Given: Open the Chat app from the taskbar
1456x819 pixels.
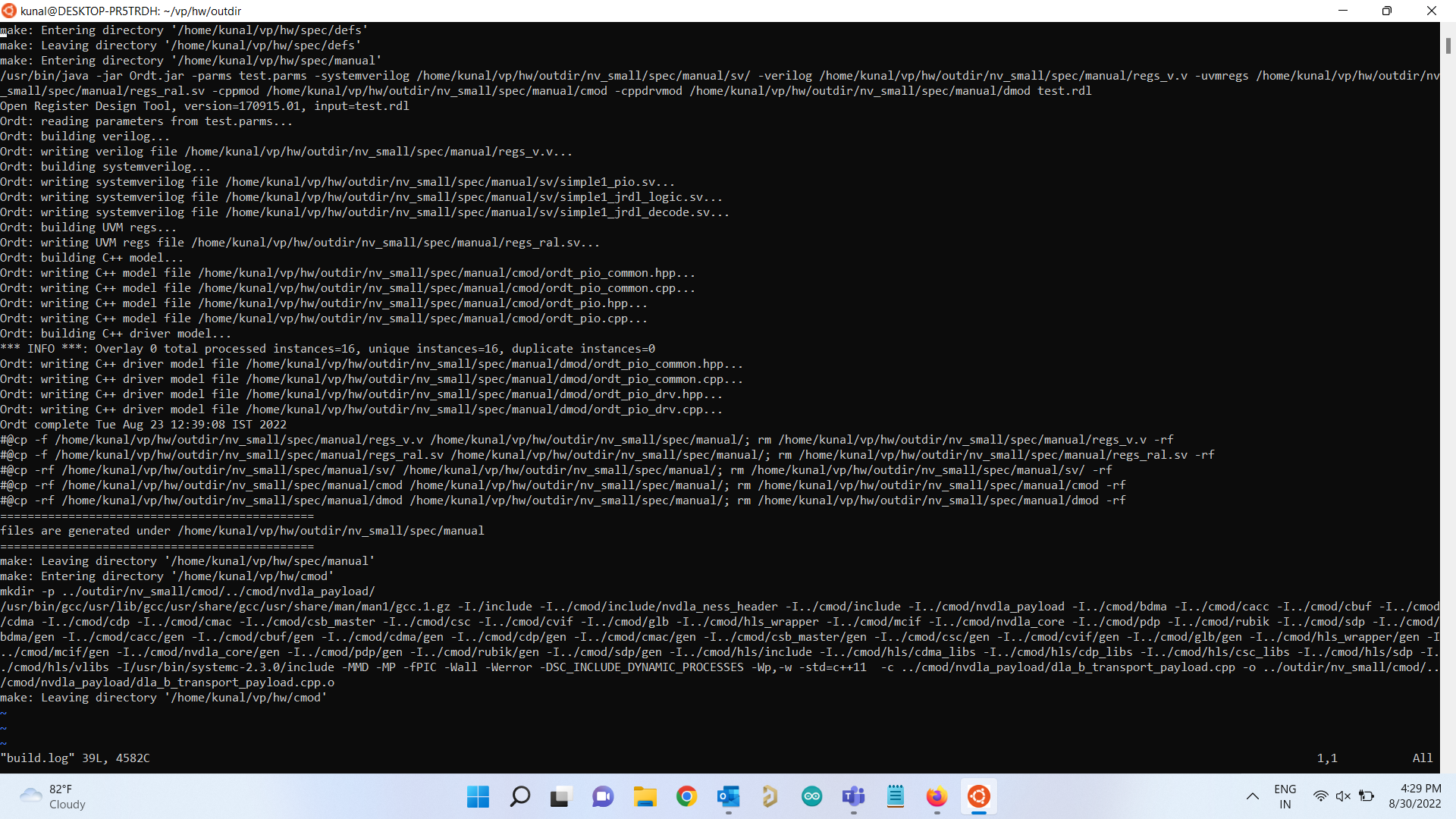Looking at the screenshot, I should (x=603, y=796).
